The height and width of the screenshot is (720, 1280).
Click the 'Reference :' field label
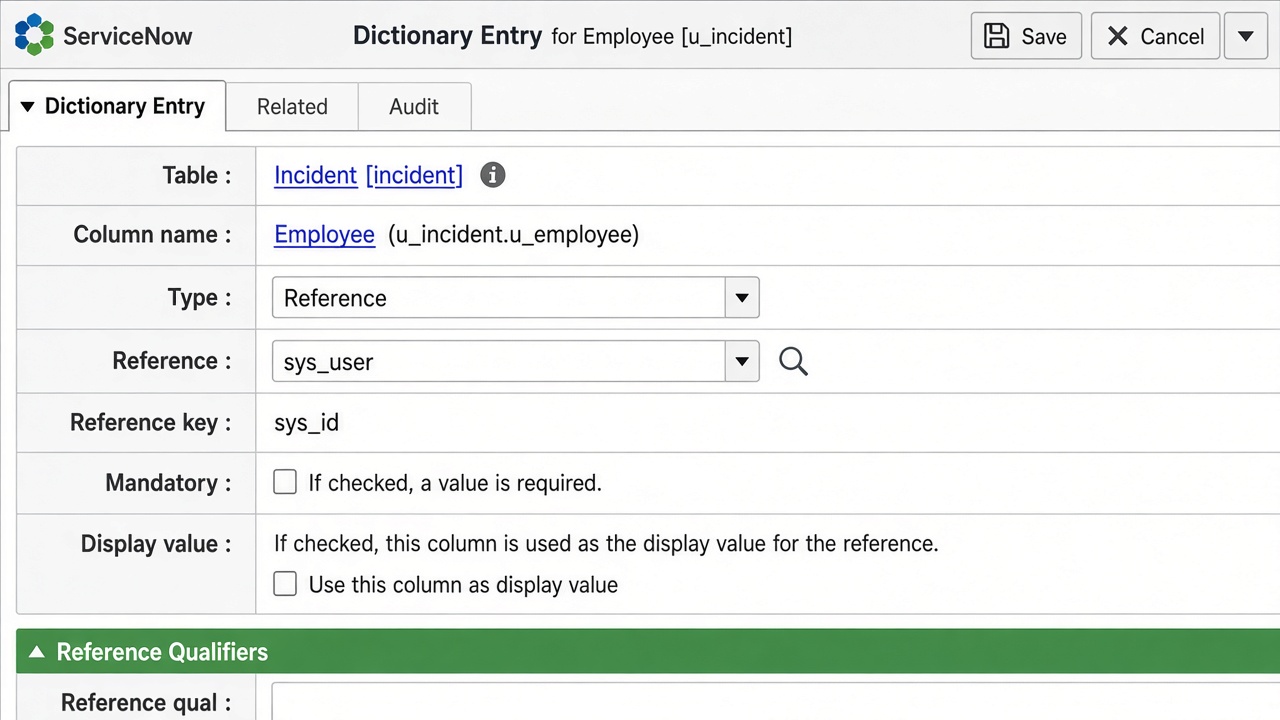(x=172, y=360)
